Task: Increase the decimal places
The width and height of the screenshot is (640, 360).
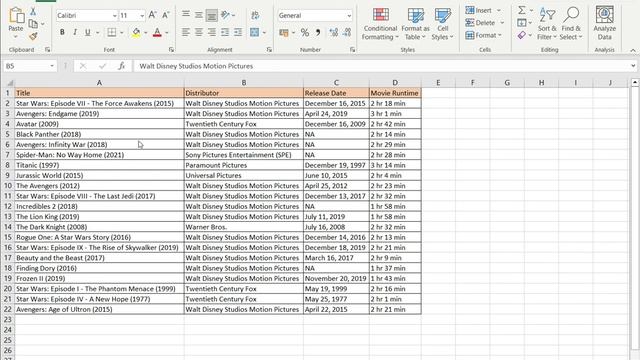Action: coord(333,33)
